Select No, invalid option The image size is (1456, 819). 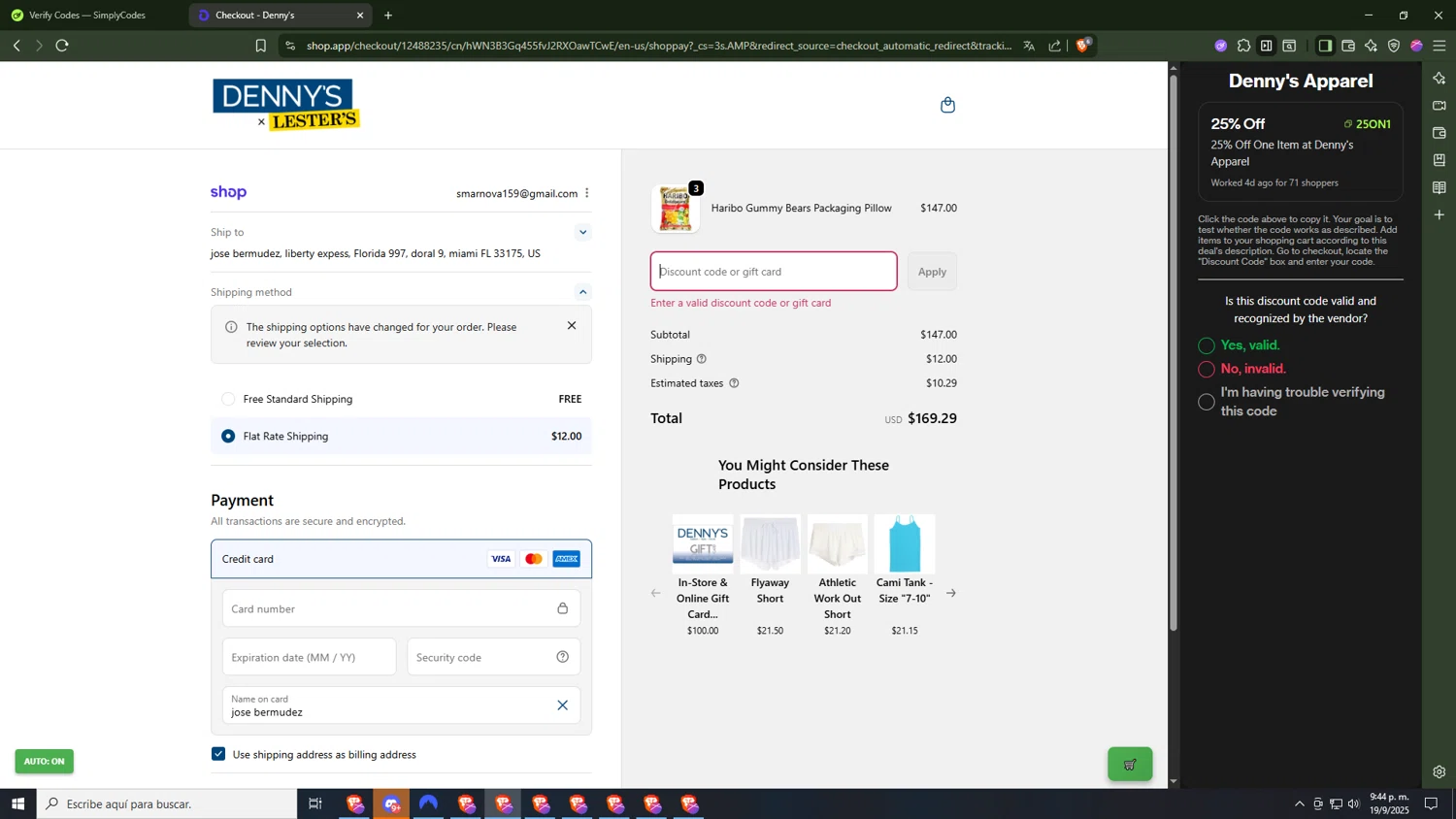point(1207,369)
